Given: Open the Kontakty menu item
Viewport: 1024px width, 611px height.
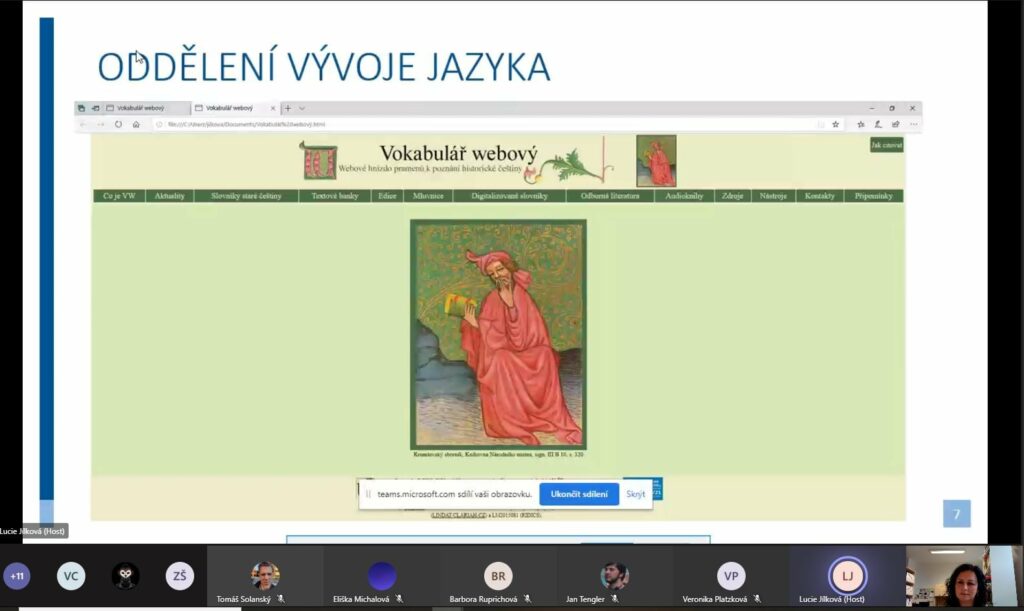Looking at the screenshot, I should coord(820,196).
